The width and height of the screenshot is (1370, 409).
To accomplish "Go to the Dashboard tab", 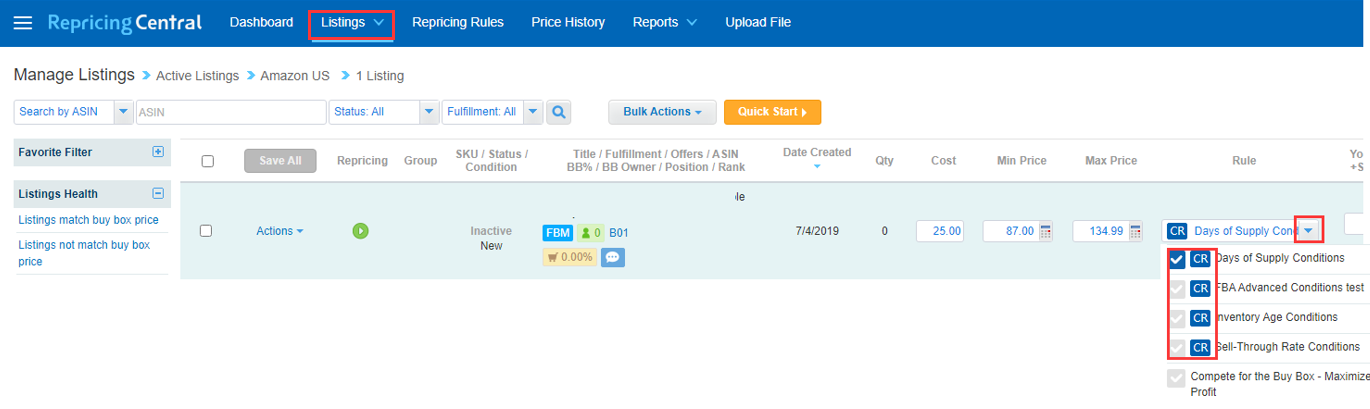I will pyautogui.click(x=261, y=22).
